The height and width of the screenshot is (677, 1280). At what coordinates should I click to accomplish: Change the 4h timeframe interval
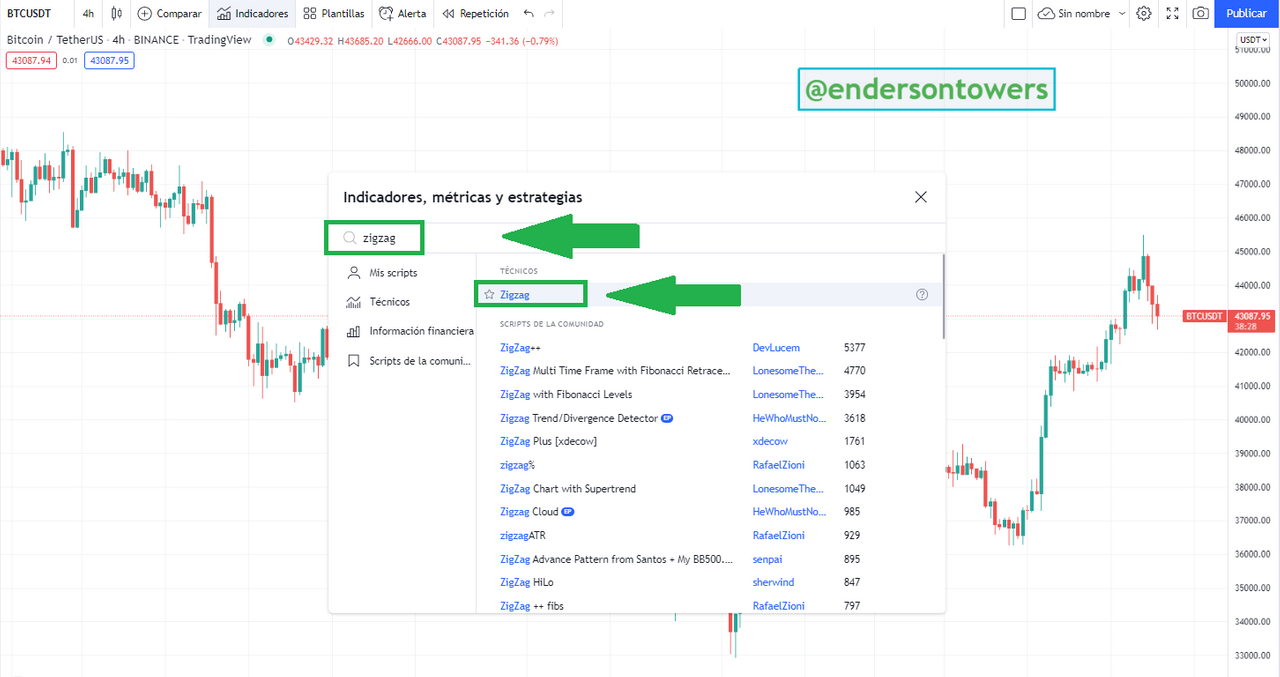[x=89, y=14]
